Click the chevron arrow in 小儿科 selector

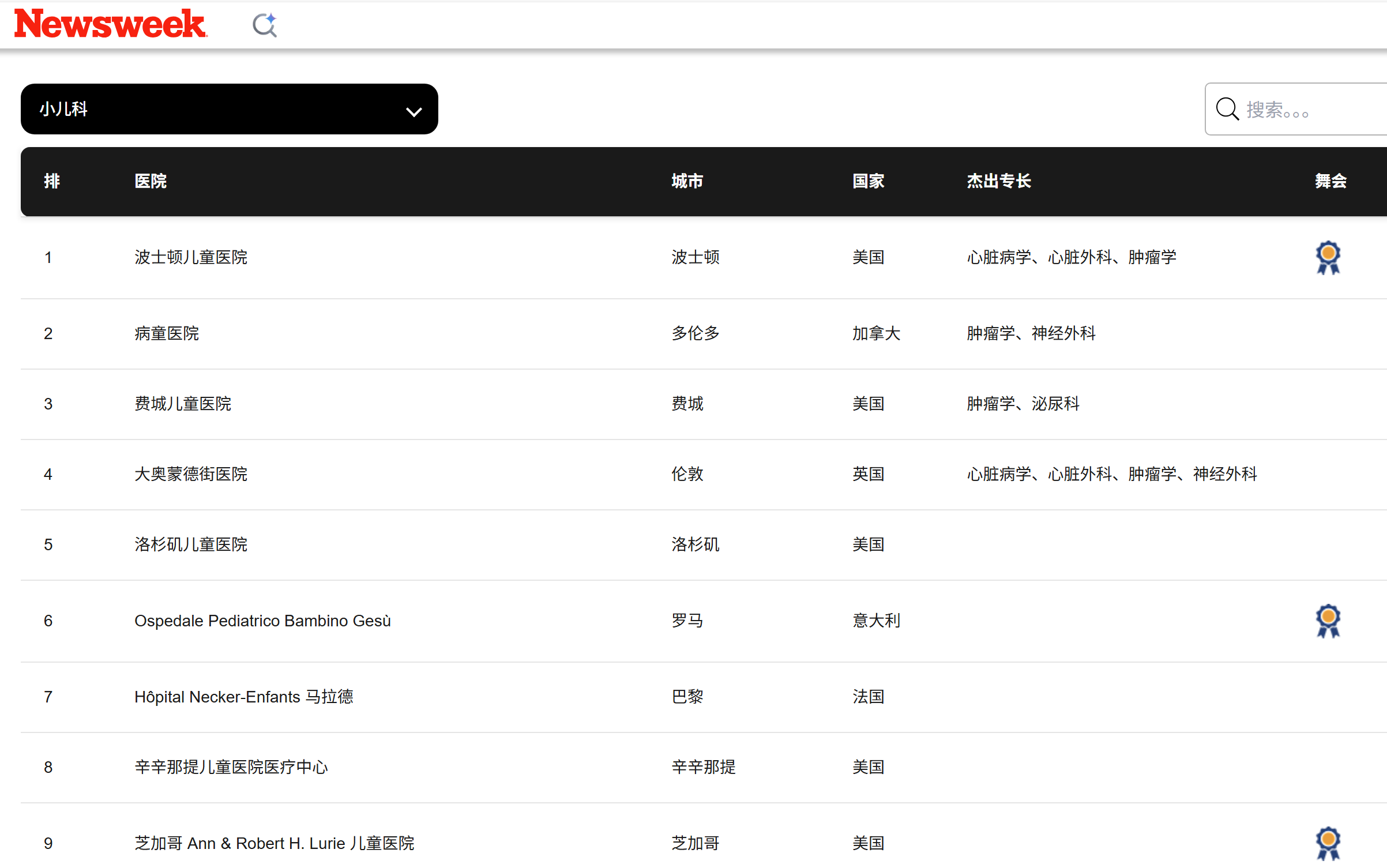(414, 111)
